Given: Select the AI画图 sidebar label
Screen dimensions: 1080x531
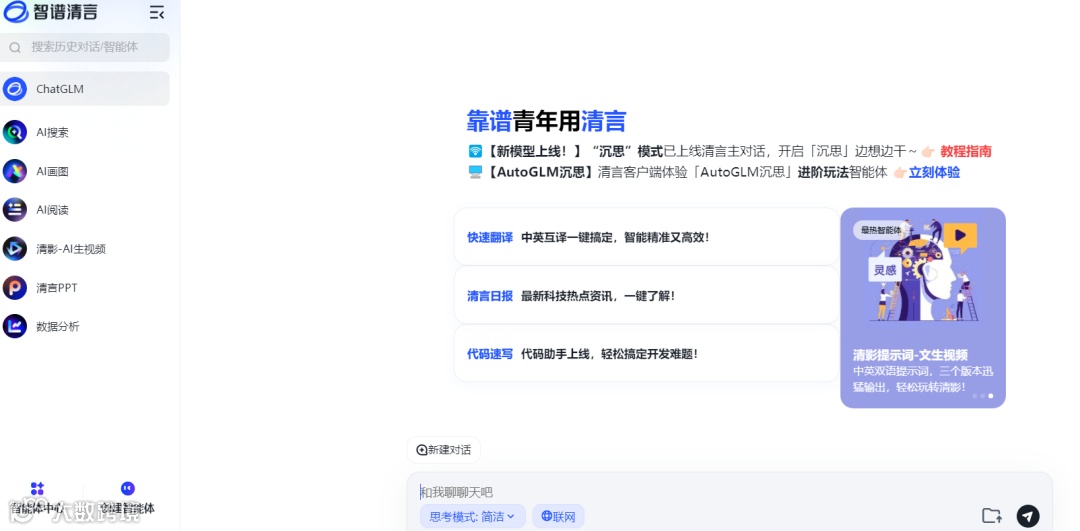Looking at the screenshot, I should coord(52,171).
